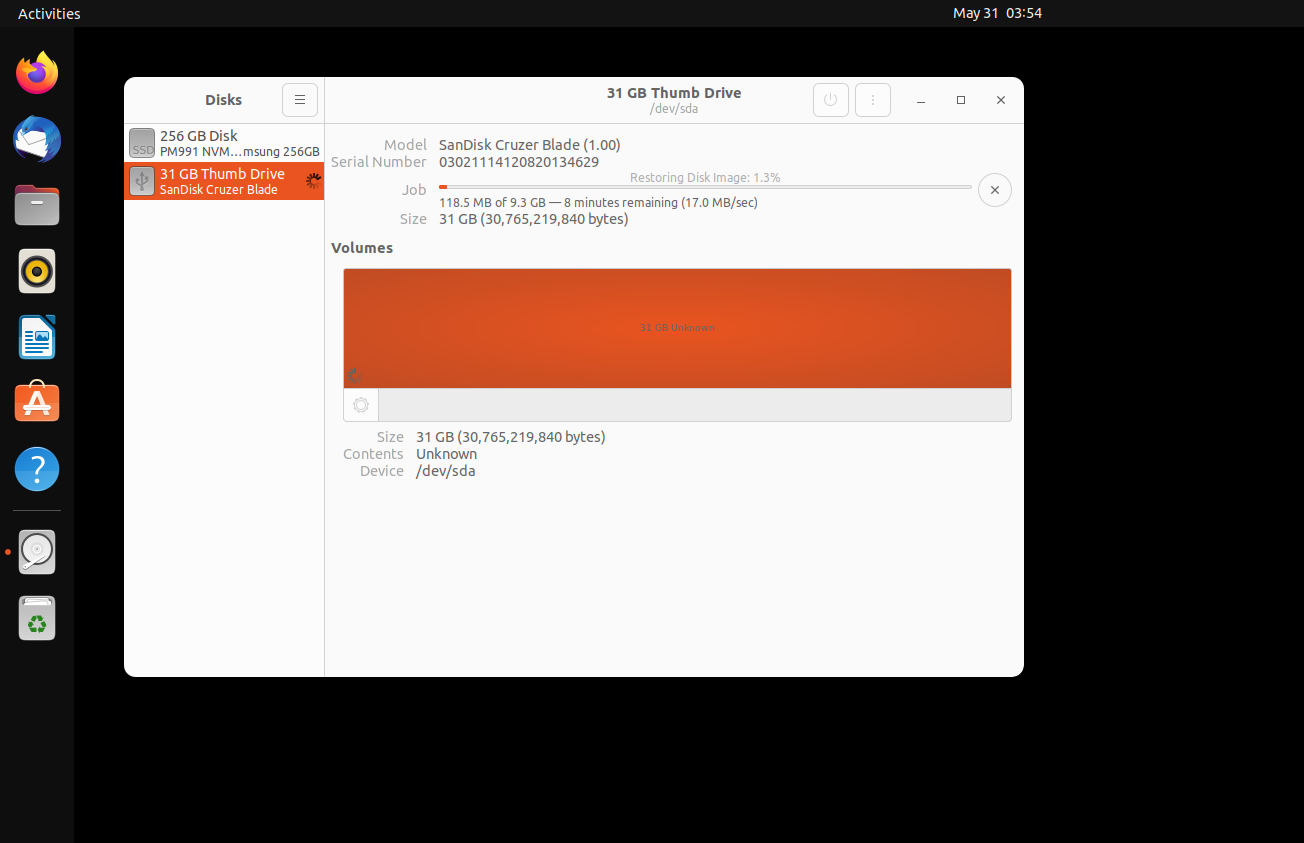1304x843 pixels.
Task: Open Trash from the dock
Action: [37, 618]
